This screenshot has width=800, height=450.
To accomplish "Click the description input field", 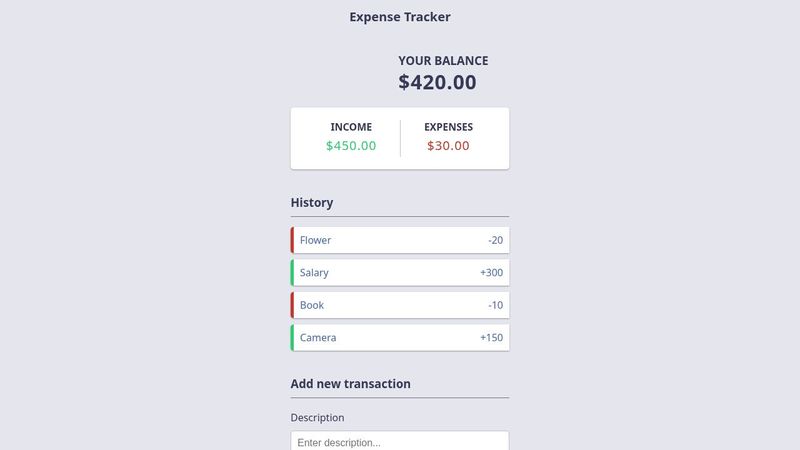I will click(399, 441).
